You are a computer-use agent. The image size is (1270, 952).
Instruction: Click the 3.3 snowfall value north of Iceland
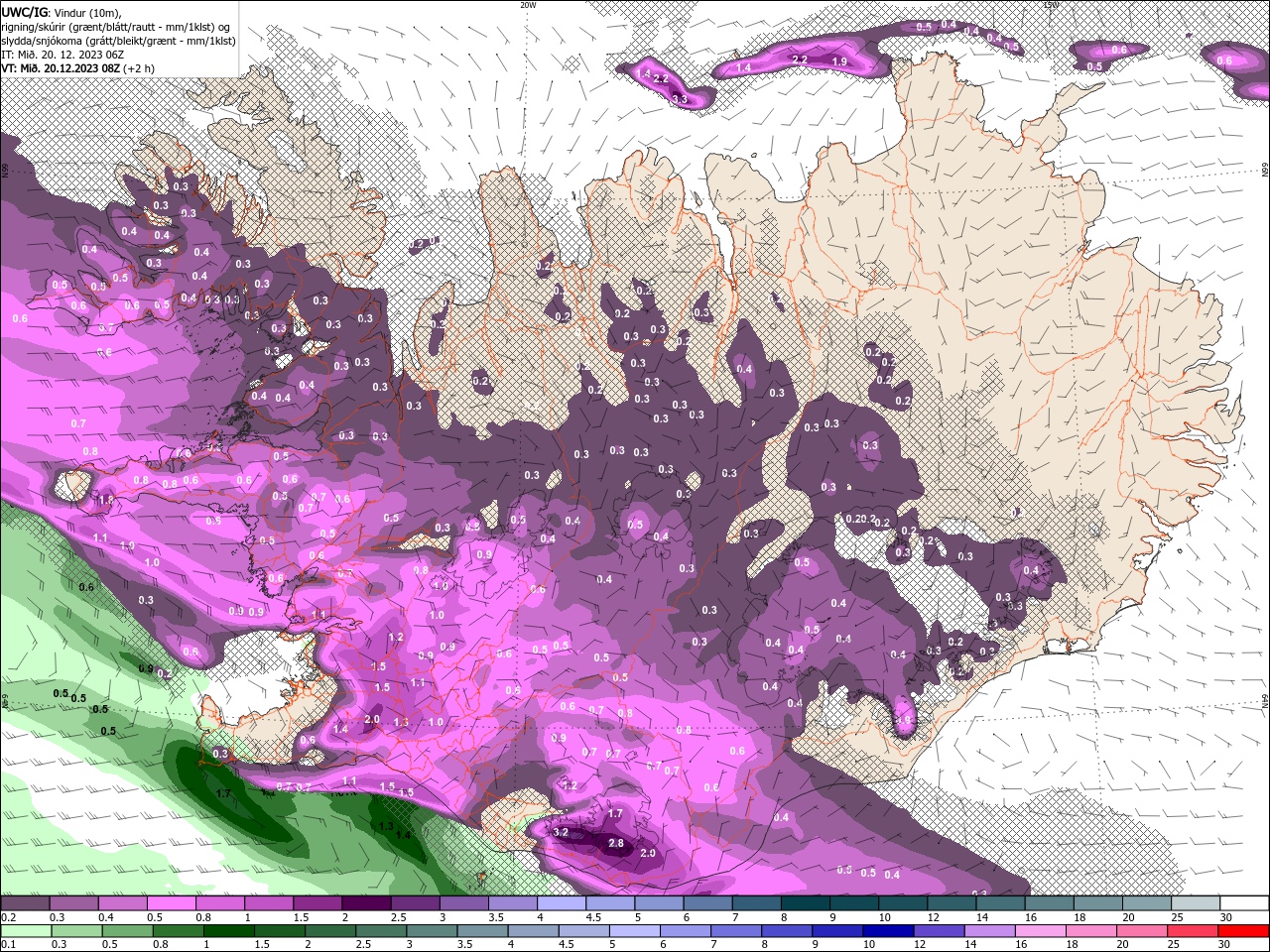(x=680, y=99)
